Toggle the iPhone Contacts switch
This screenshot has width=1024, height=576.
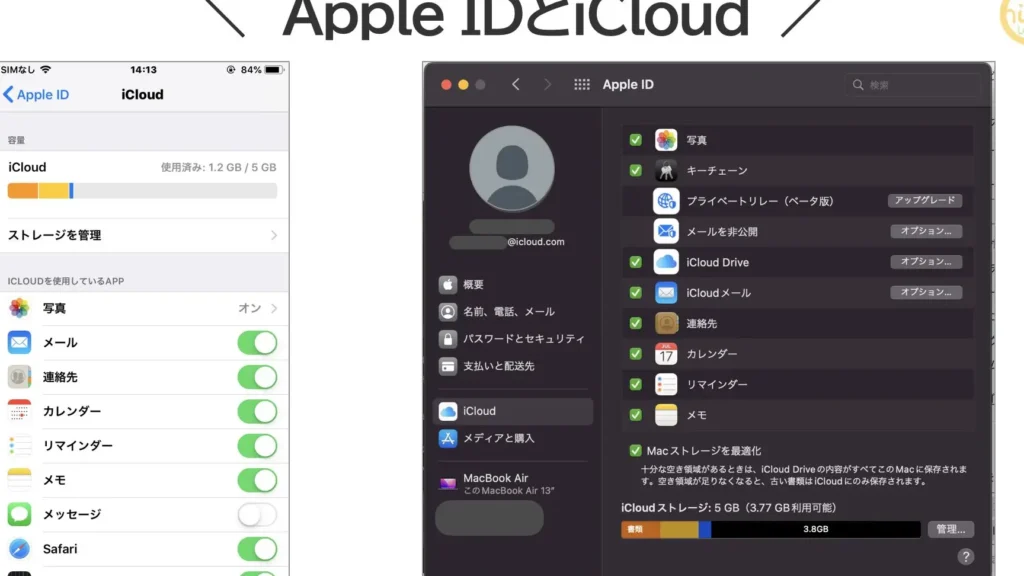(x=257, y=377)
